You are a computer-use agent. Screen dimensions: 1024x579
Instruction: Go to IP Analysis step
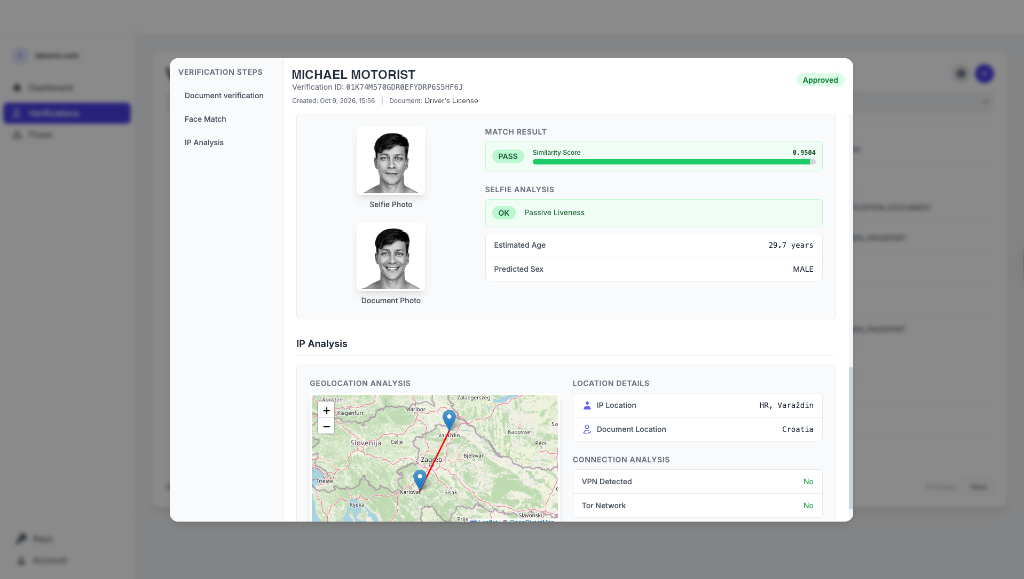pos(204,142)
